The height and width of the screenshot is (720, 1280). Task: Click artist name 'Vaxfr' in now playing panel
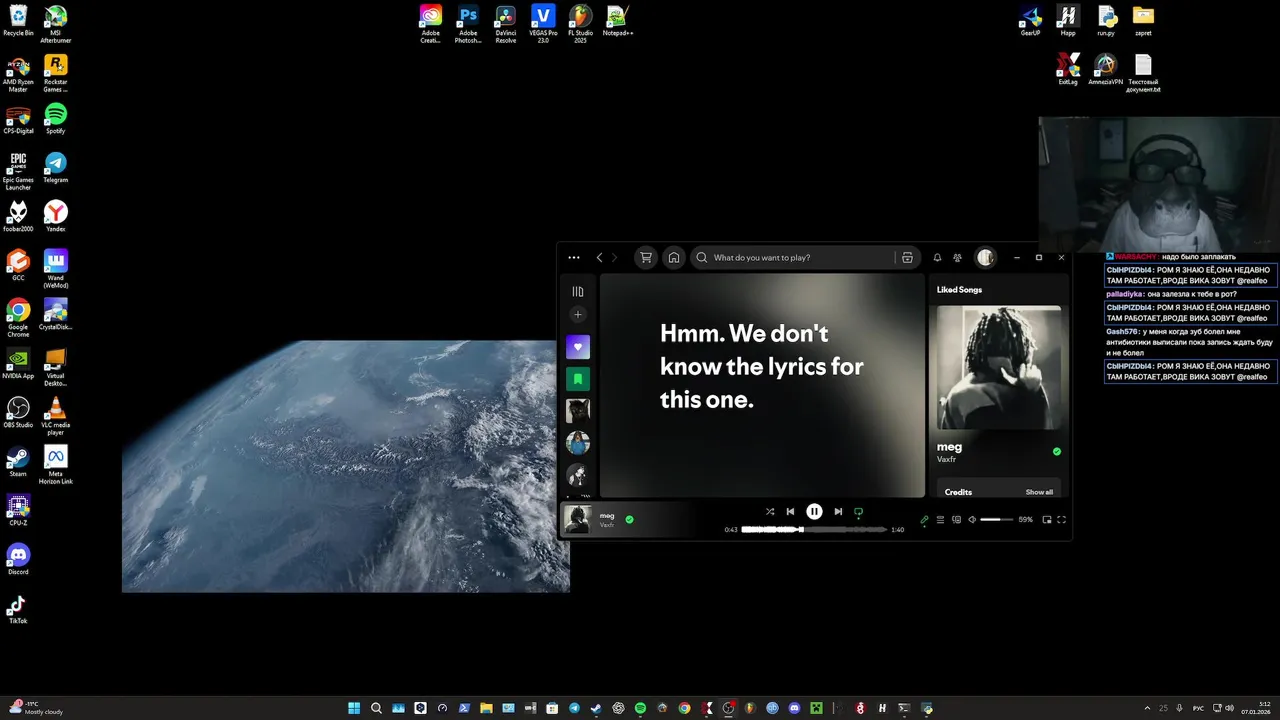pos(946,460)
